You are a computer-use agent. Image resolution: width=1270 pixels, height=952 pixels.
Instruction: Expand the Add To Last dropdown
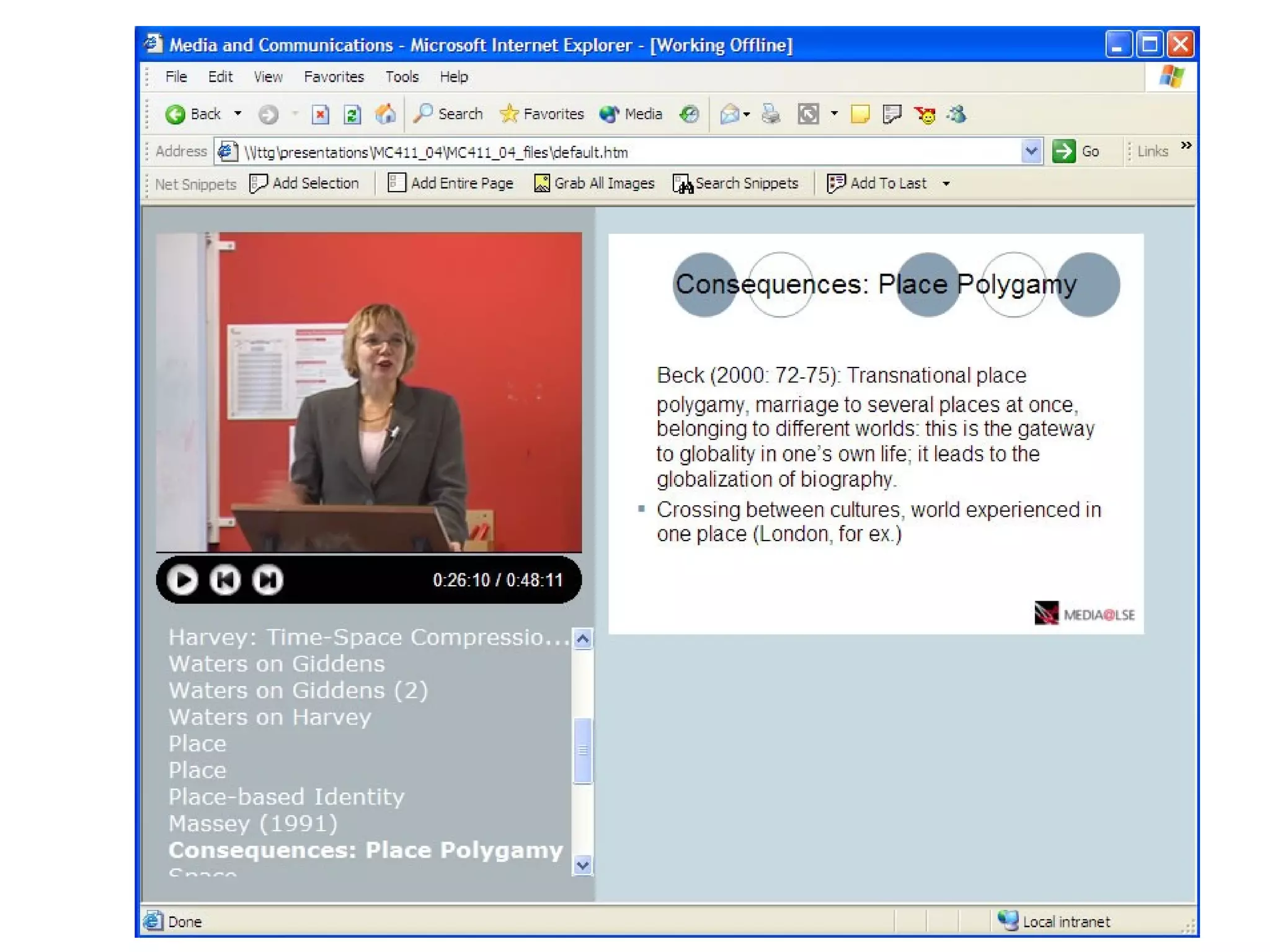(x=946, y=183)
